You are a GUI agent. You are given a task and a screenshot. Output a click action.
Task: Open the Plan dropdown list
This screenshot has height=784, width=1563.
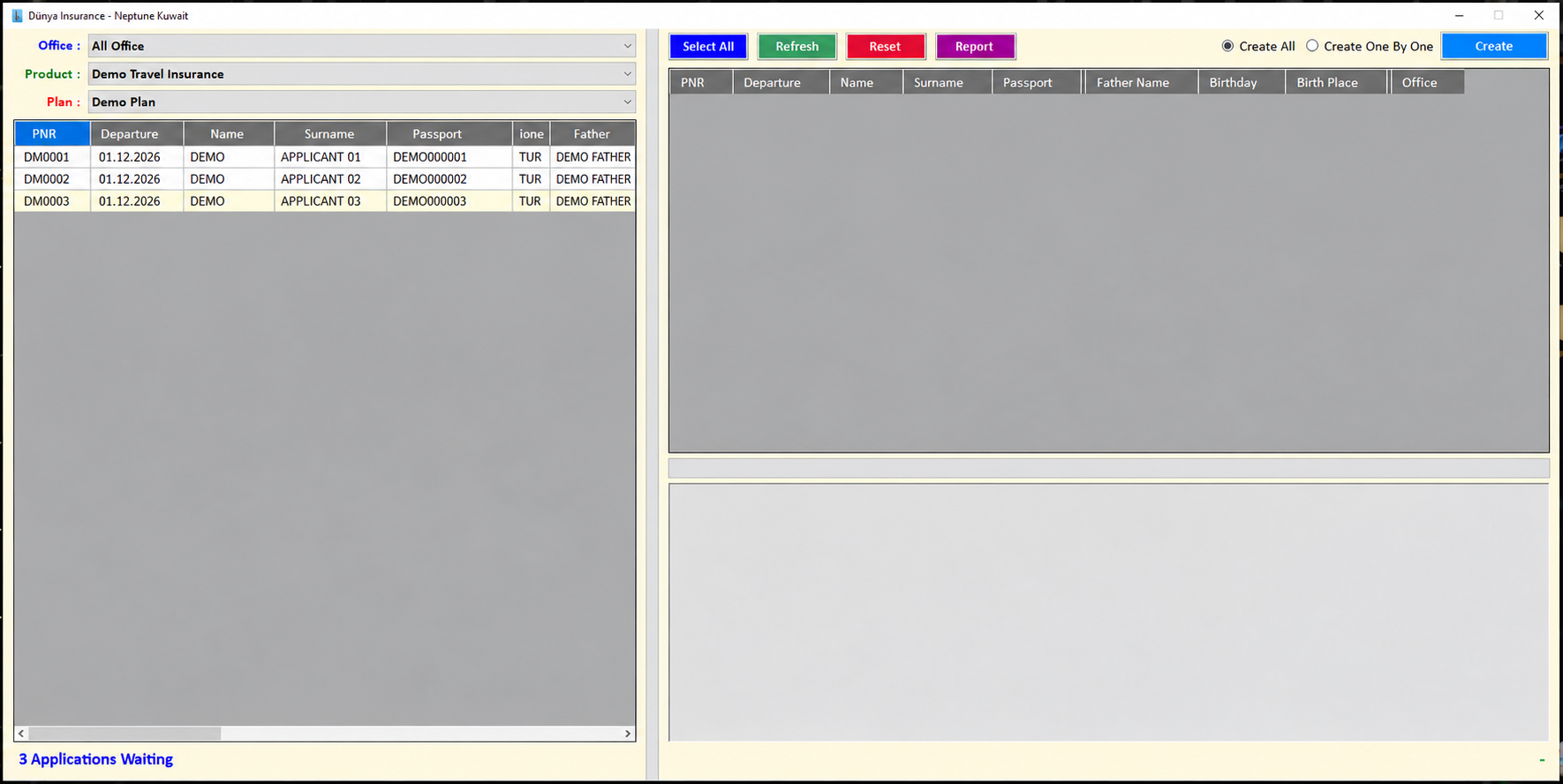362,102
